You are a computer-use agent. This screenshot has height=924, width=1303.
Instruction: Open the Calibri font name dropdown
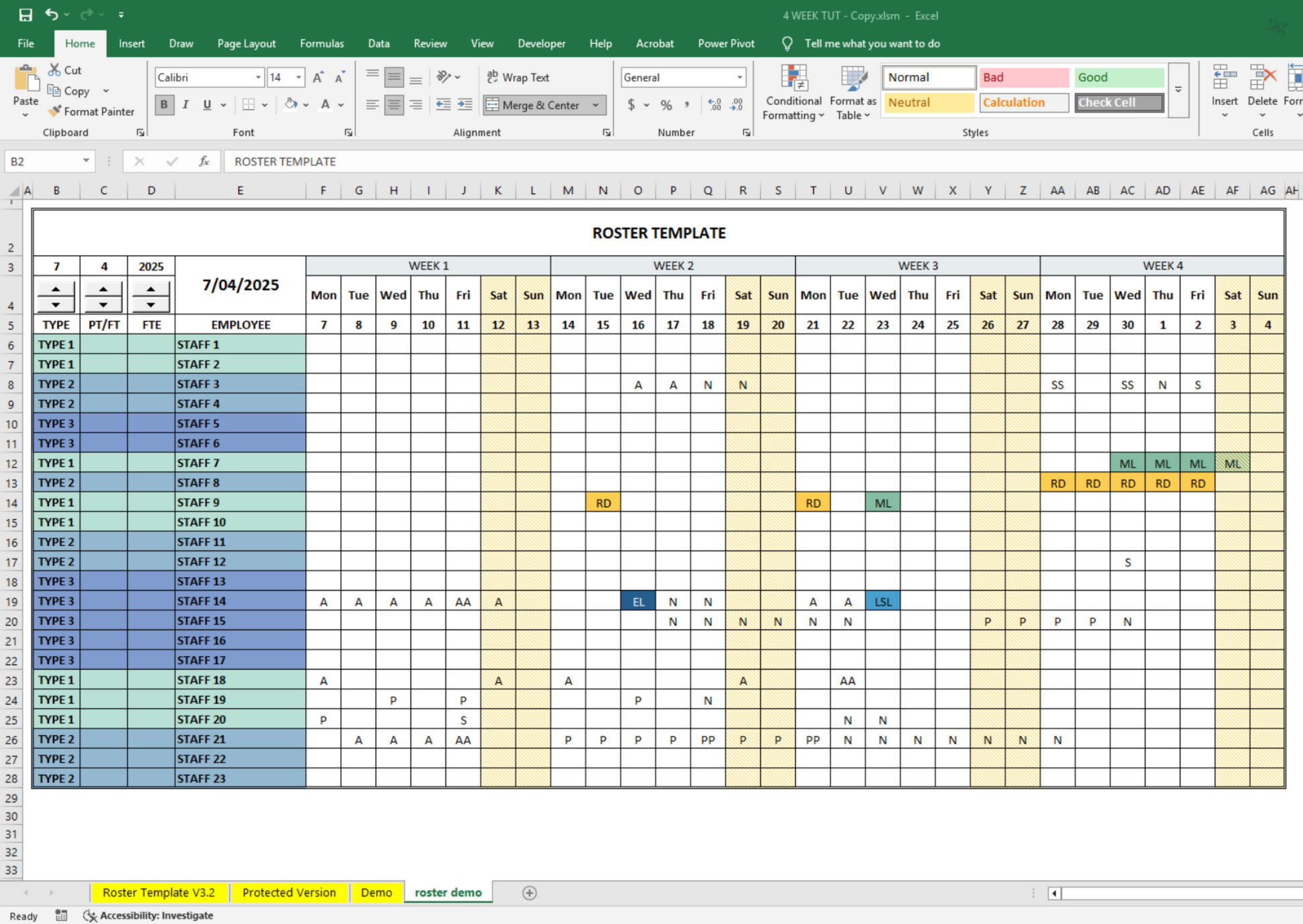[x=258, y=77]
